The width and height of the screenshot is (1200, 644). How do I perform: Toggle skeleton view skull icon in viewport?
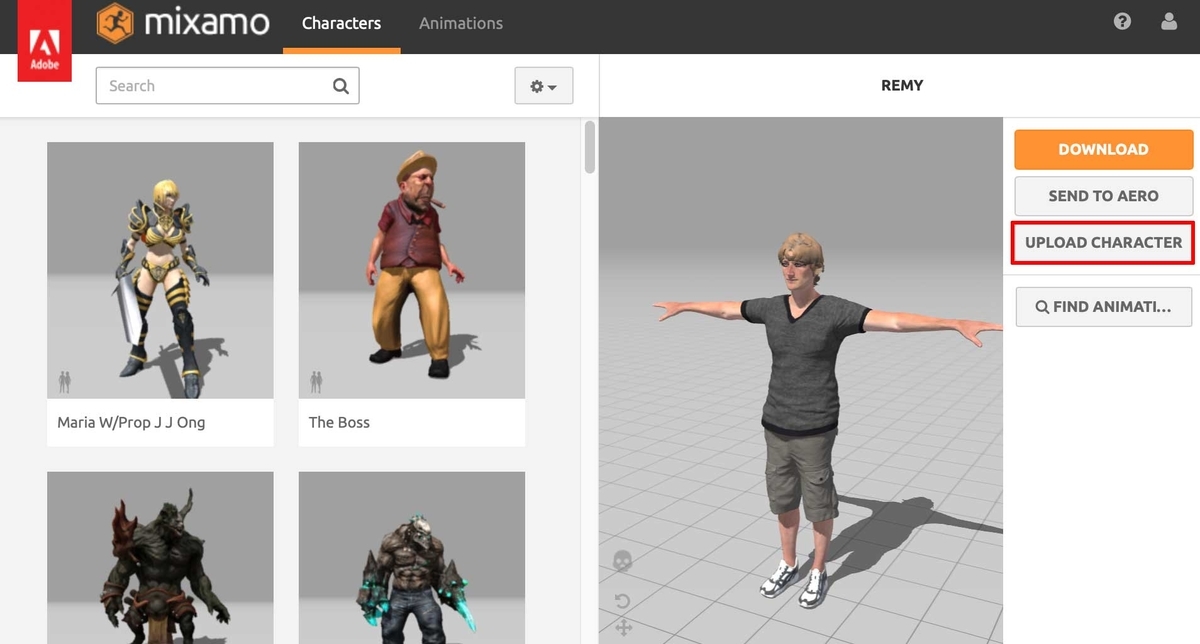pyautogui.click(x=622, y=560)
